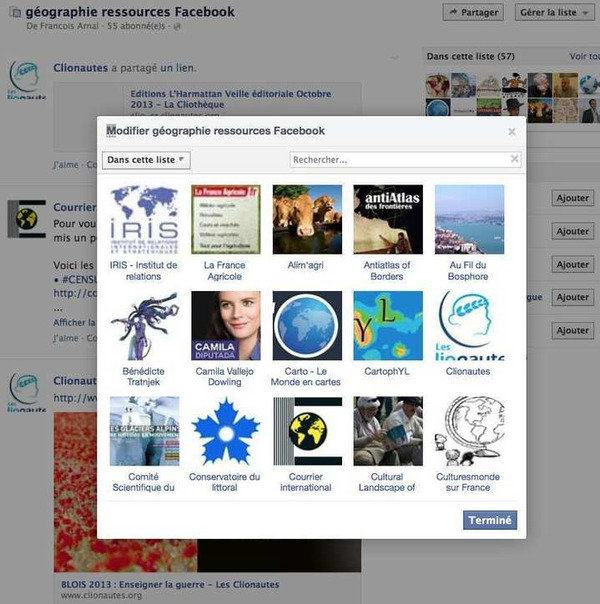This screenshot has height=604, width=600.
Task: Select La France Agricole page image
Action: [226, 220]
